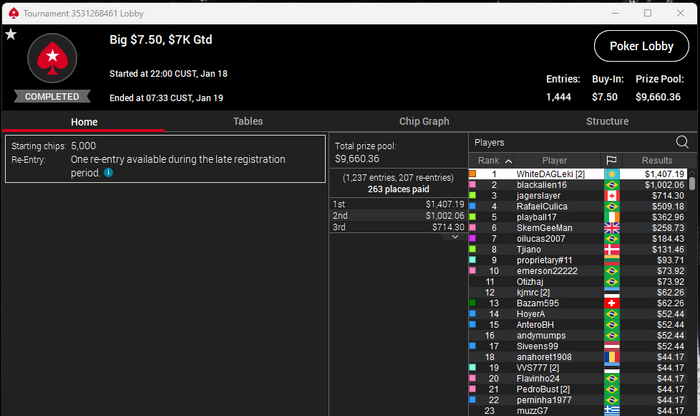Open the Structure tab
Image resolution: width=700 pixels, height=416 pixels.
click(x=607, y=121)
